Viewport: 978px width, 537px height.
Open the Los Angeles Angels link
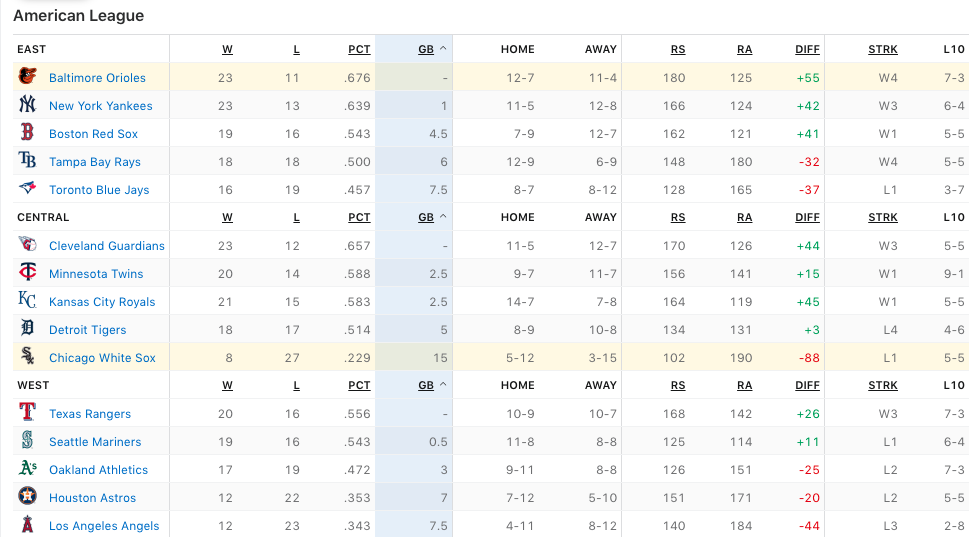tap(104, 526)
